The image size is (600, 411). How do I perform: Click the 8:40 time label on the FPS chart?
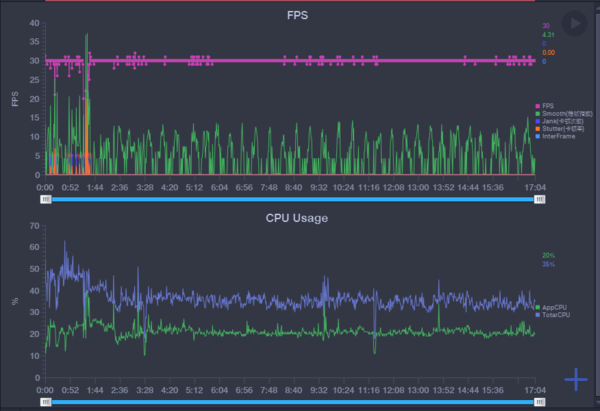click(293, 188)
